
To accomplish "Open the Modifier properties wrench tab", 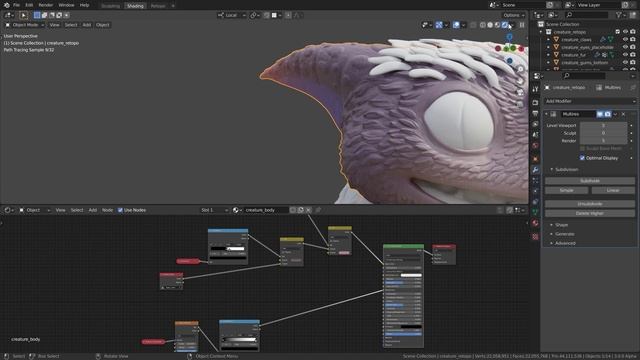I will [x=535, y=170].
